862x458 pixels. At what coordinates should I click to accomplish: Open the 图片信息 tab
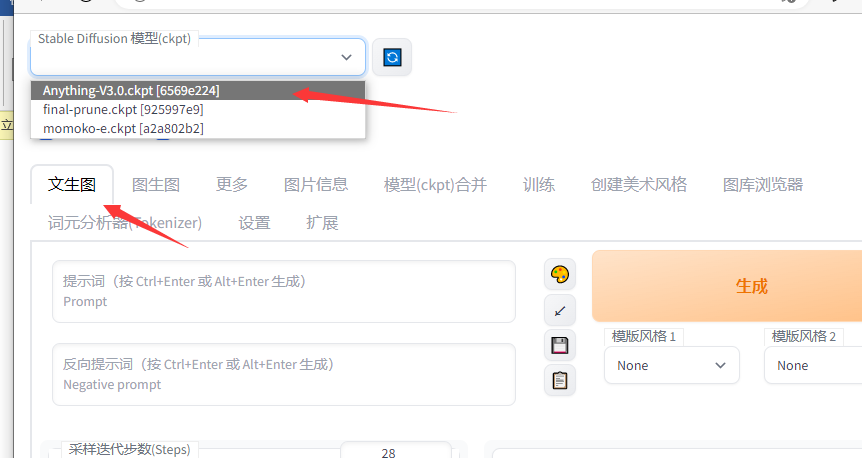316,184
